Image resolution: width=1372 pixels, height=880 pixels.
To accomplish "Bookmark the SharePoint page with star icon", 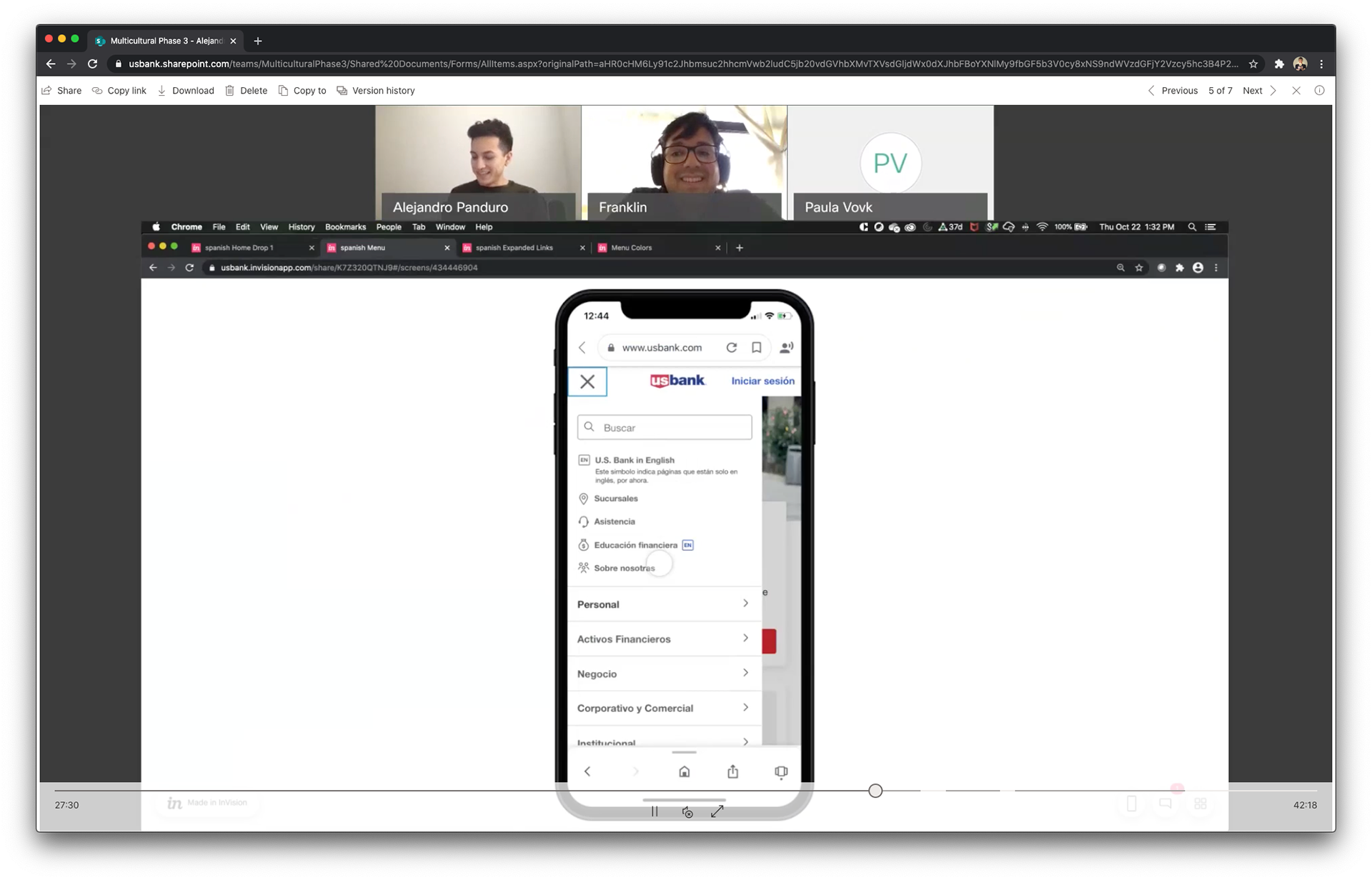I will [1253, 64].
